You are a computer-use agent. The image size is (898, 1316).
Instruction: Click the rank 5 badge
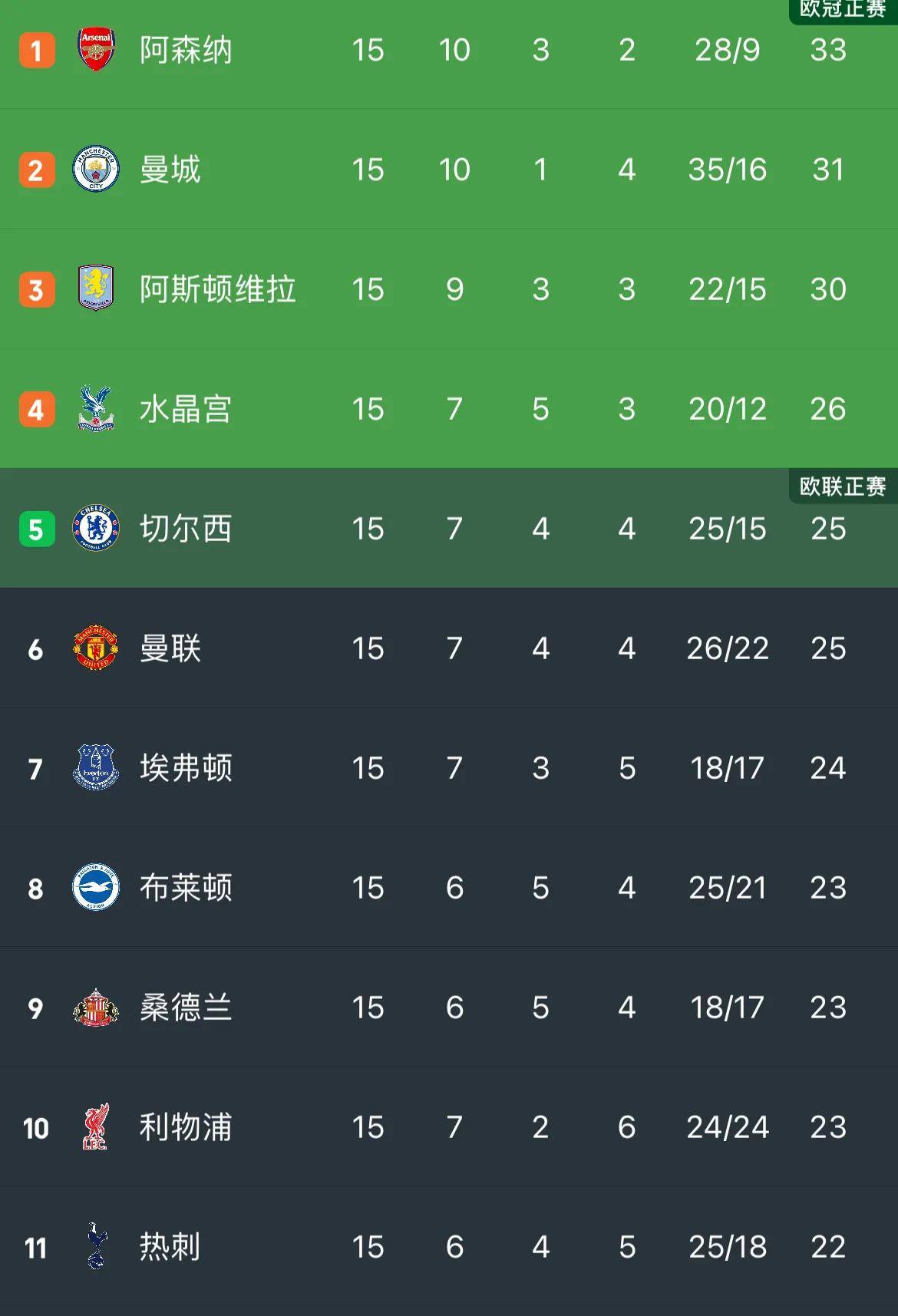(35, 529)
